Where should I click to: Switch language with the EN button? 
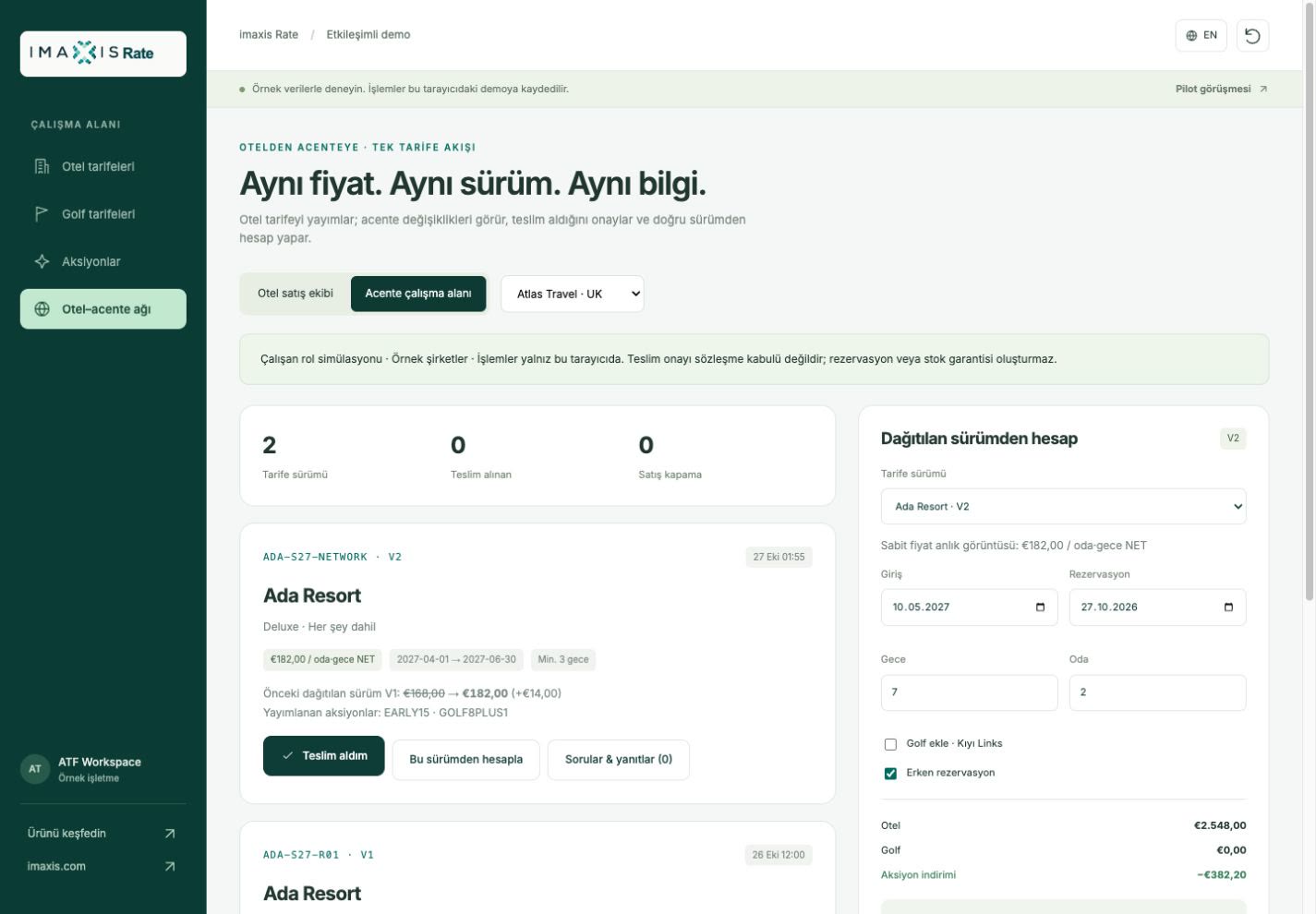pos(1201,35)
